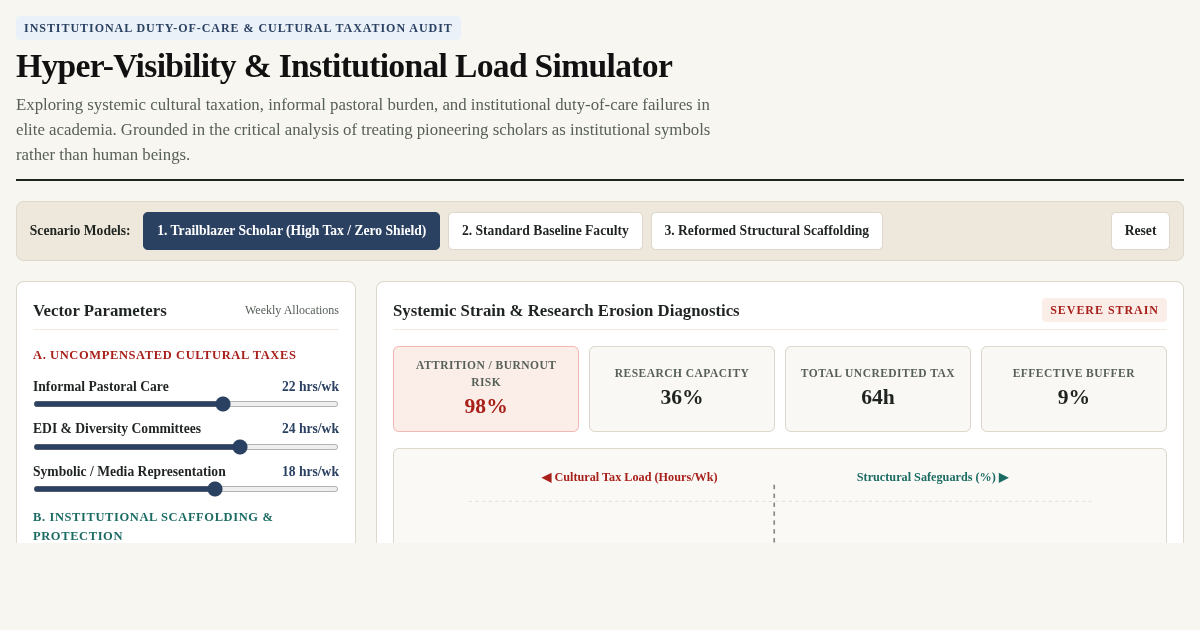The image size is (1200, 630).
Task: Click the Systemic Strain diagnostics heading
Action: point(566,311)
